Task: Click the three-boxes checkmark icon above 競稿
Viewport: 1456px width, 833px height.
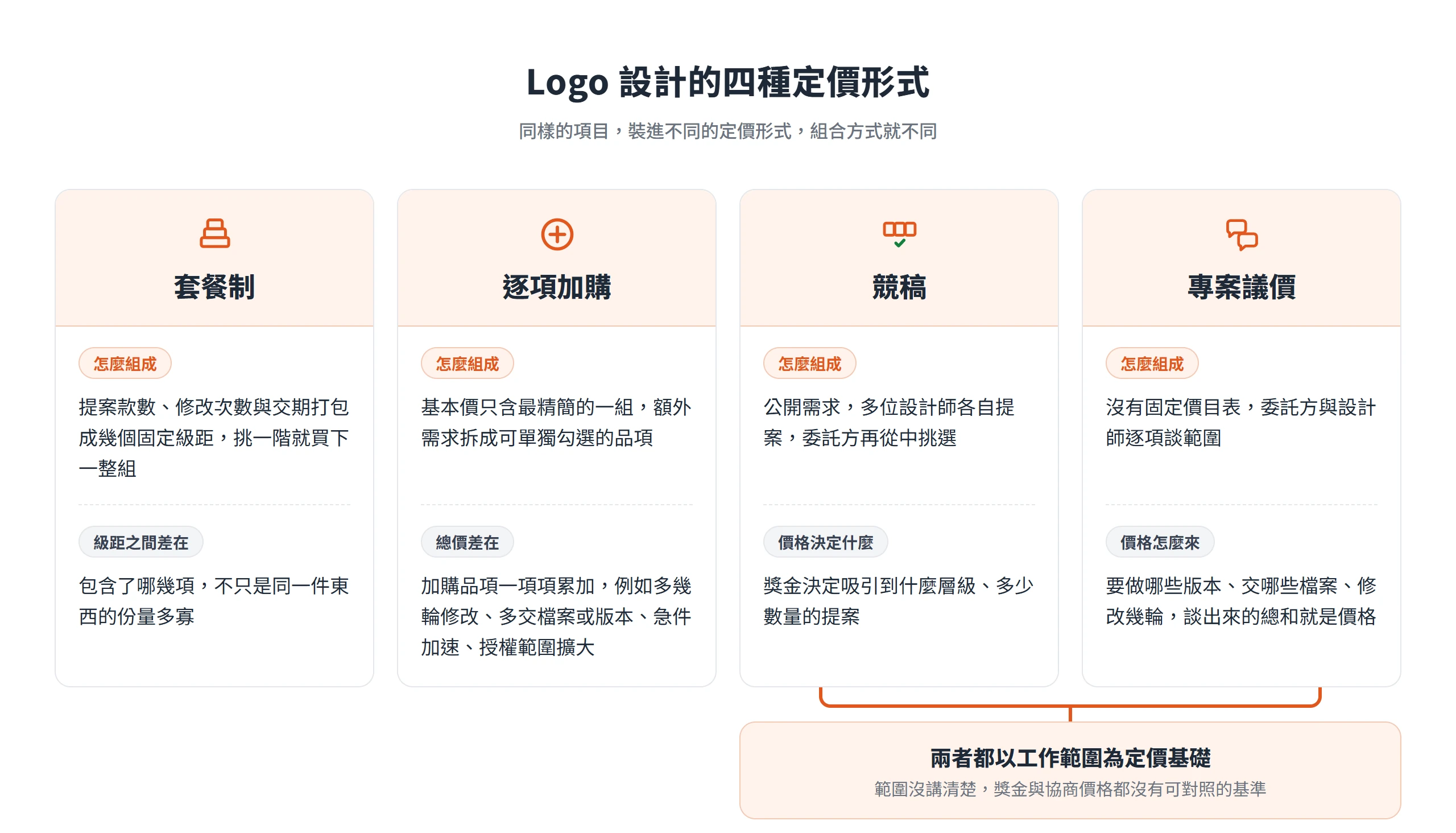Action: coord(899,234)
